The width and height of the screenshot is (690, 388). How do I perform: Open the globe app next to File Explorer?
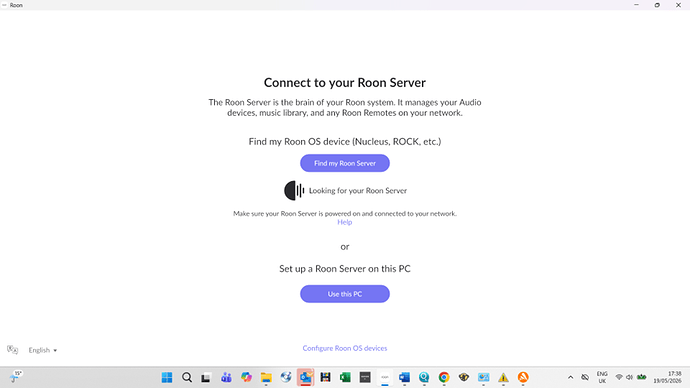[x=286, y=377]
